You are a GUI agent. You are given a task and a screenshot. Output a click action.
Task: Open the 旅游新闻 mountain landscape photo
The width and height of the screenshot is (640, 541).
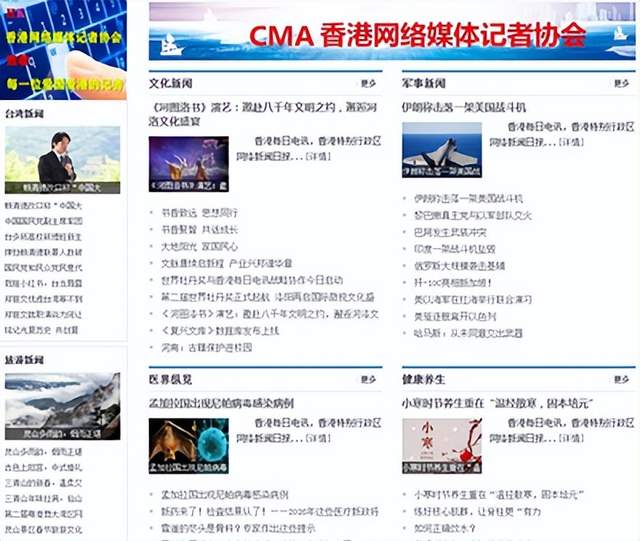coord(62,406)
